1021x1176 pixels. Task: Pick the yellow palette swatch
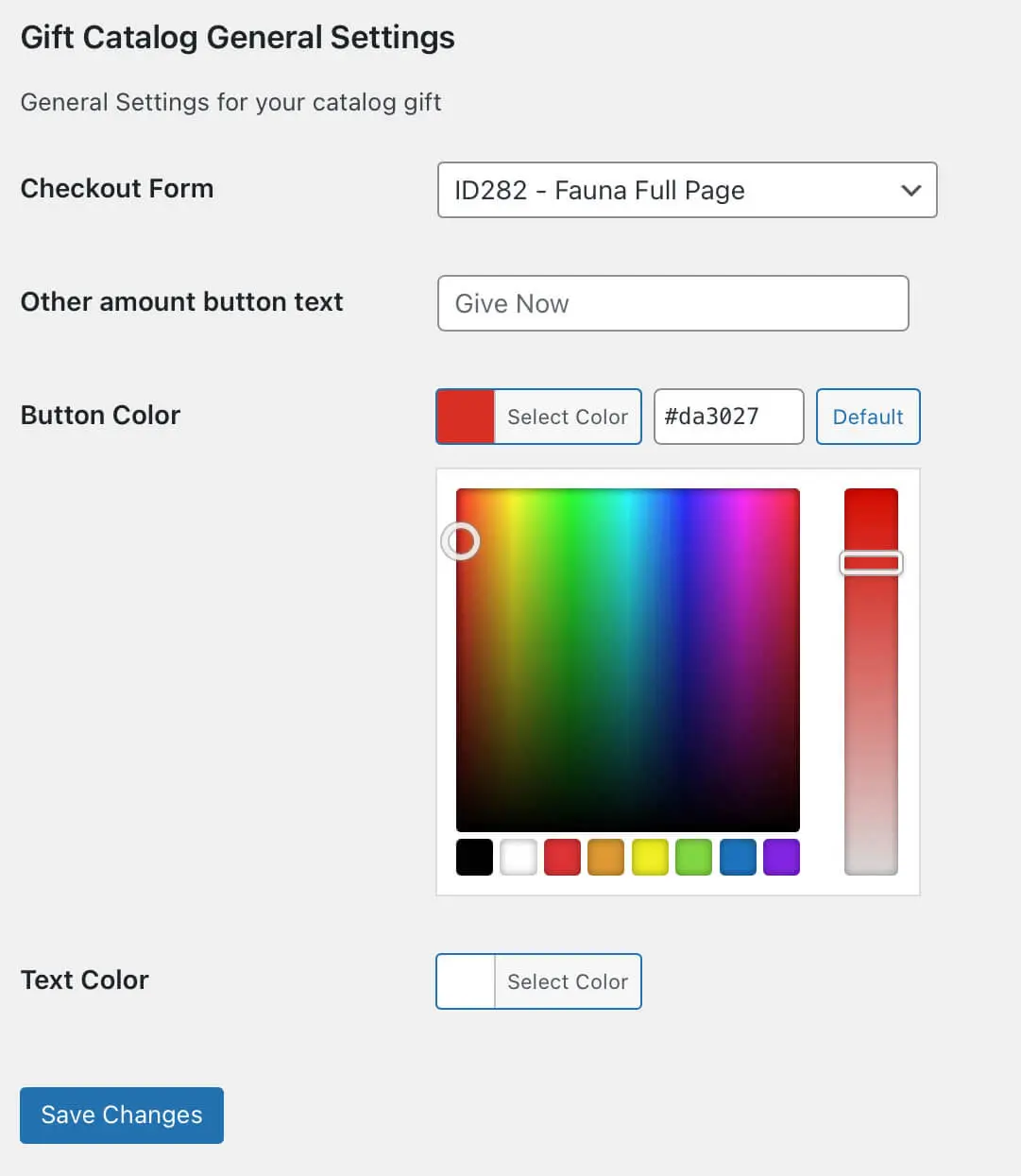click(x=650, y=858)
